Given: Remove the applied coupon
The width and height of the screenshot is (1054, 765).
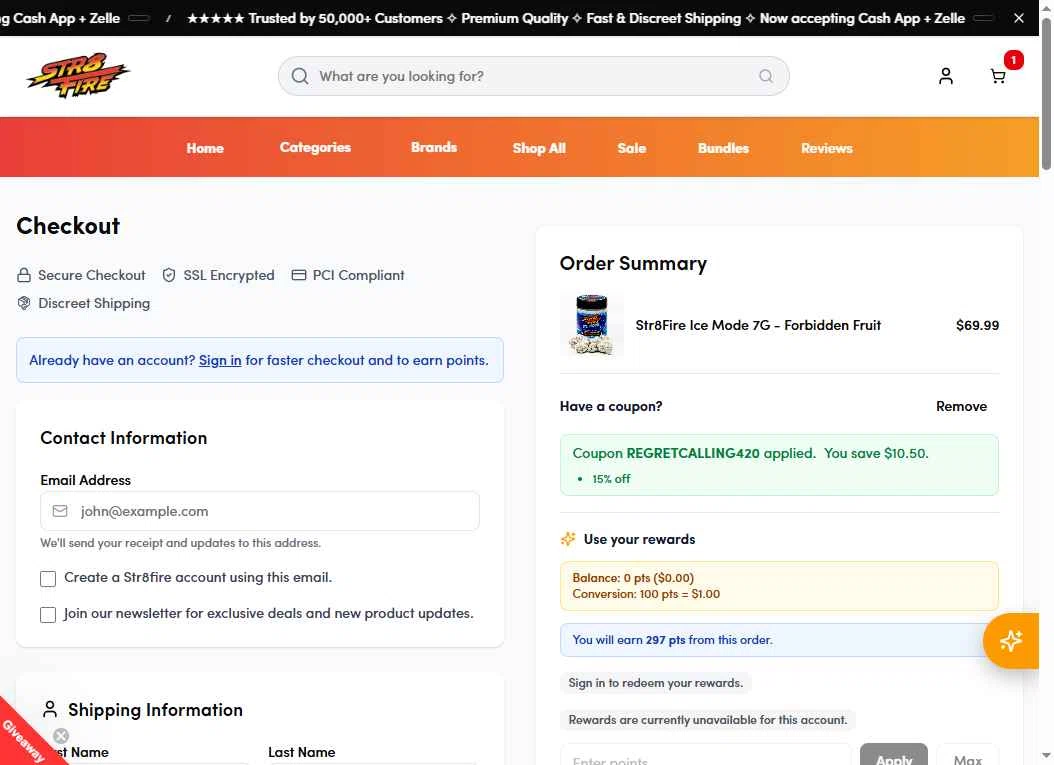Looking at the screenshot, I should coord(961,406).
